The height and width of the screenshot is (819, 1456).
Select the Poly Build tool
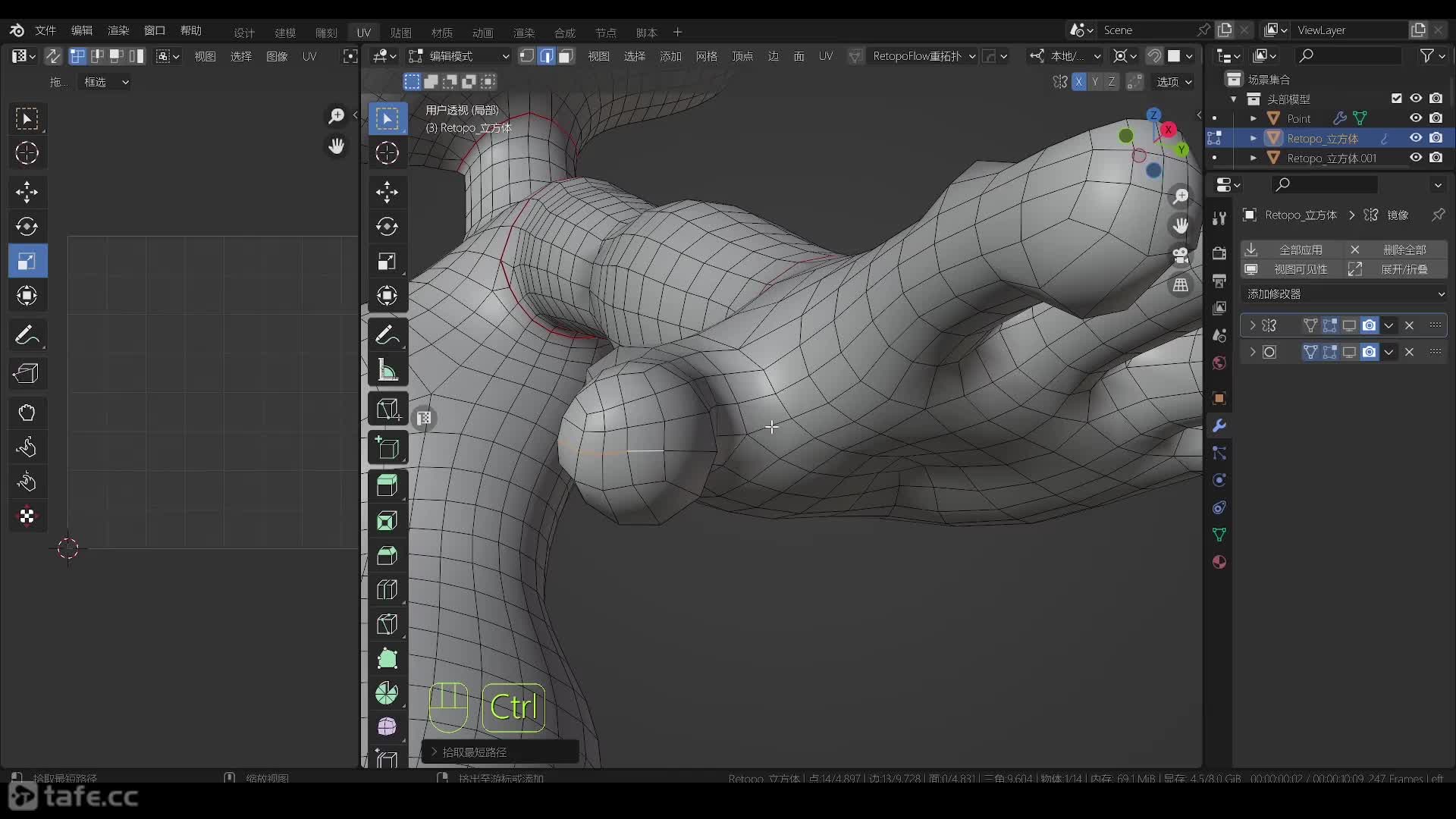tap(387, 658)
